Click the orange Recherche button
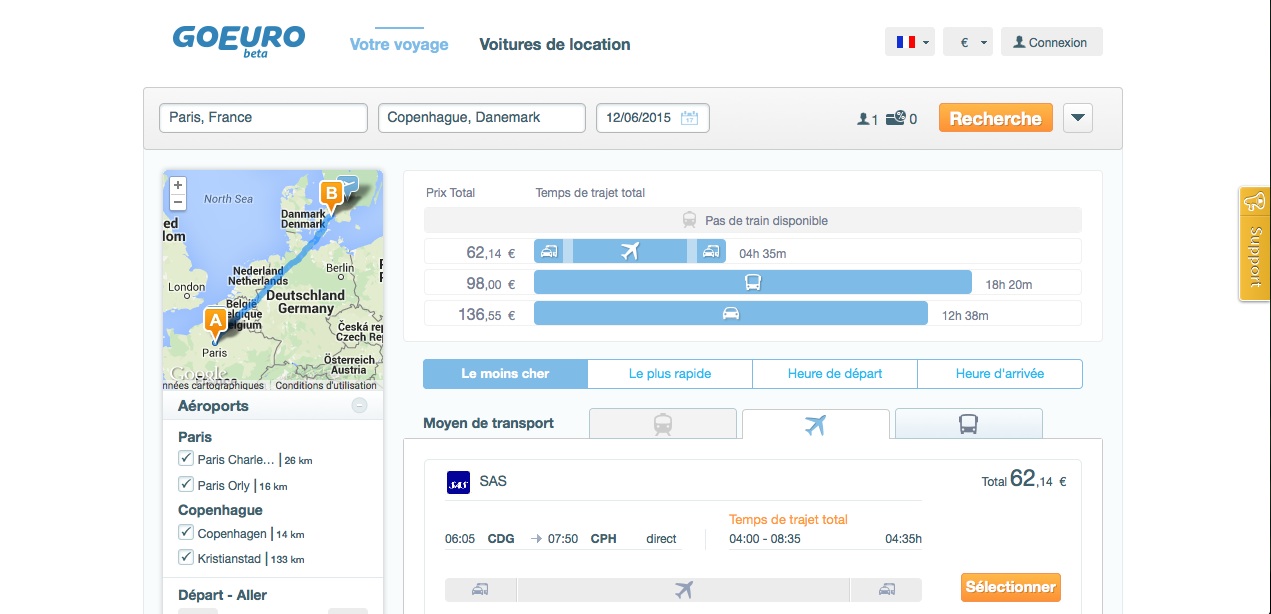The height and width of the screenshot is (614, 1271). [x=996, y=118]
